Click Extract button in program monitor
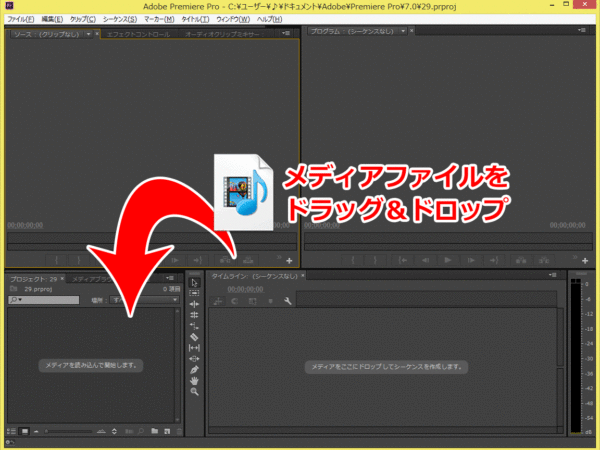 point(544,260)
